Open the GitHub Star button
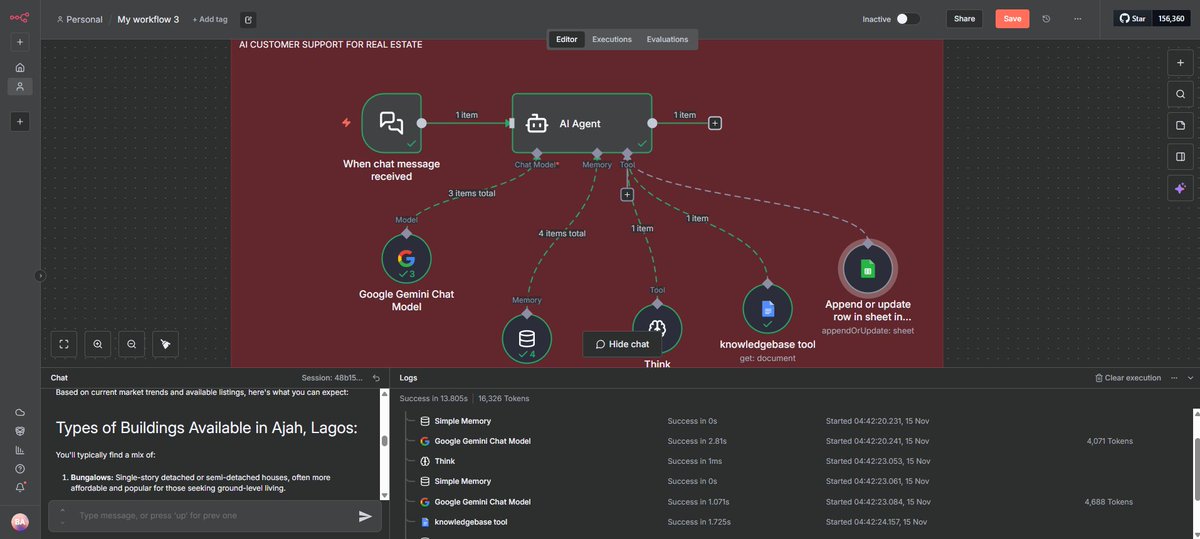The height and width of the screenshot is (539, 1200). [x=1133, y=19]
